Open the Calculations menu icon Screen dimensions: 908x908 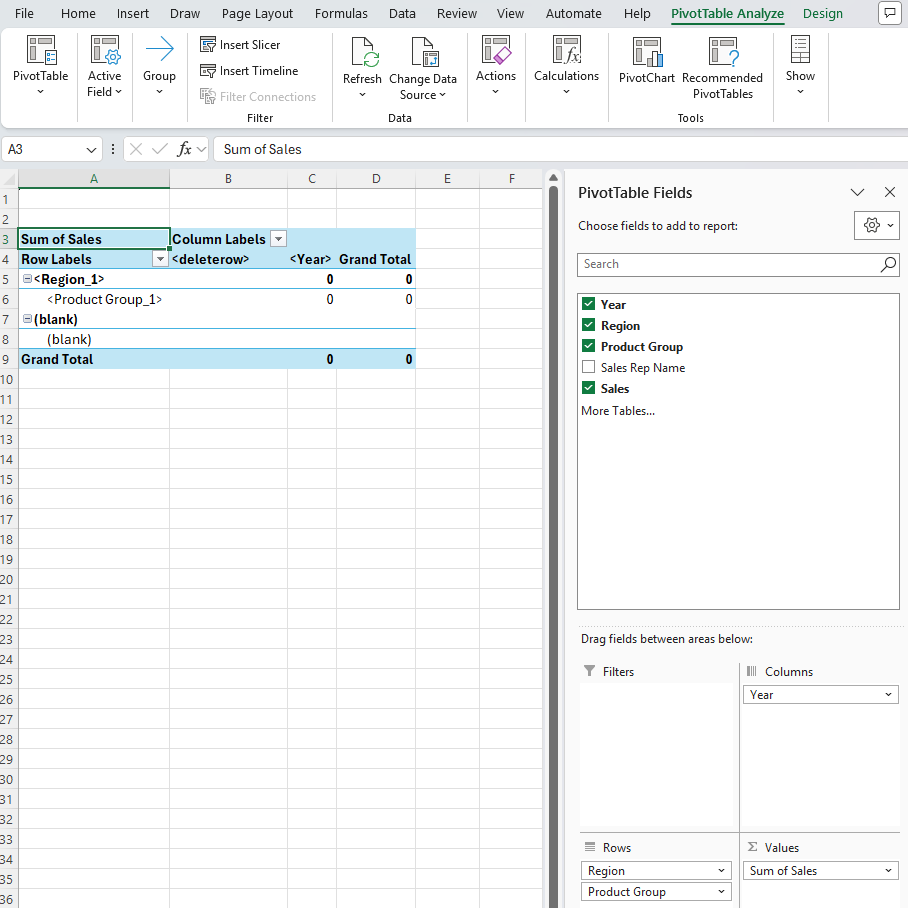[x=566, y=50]
